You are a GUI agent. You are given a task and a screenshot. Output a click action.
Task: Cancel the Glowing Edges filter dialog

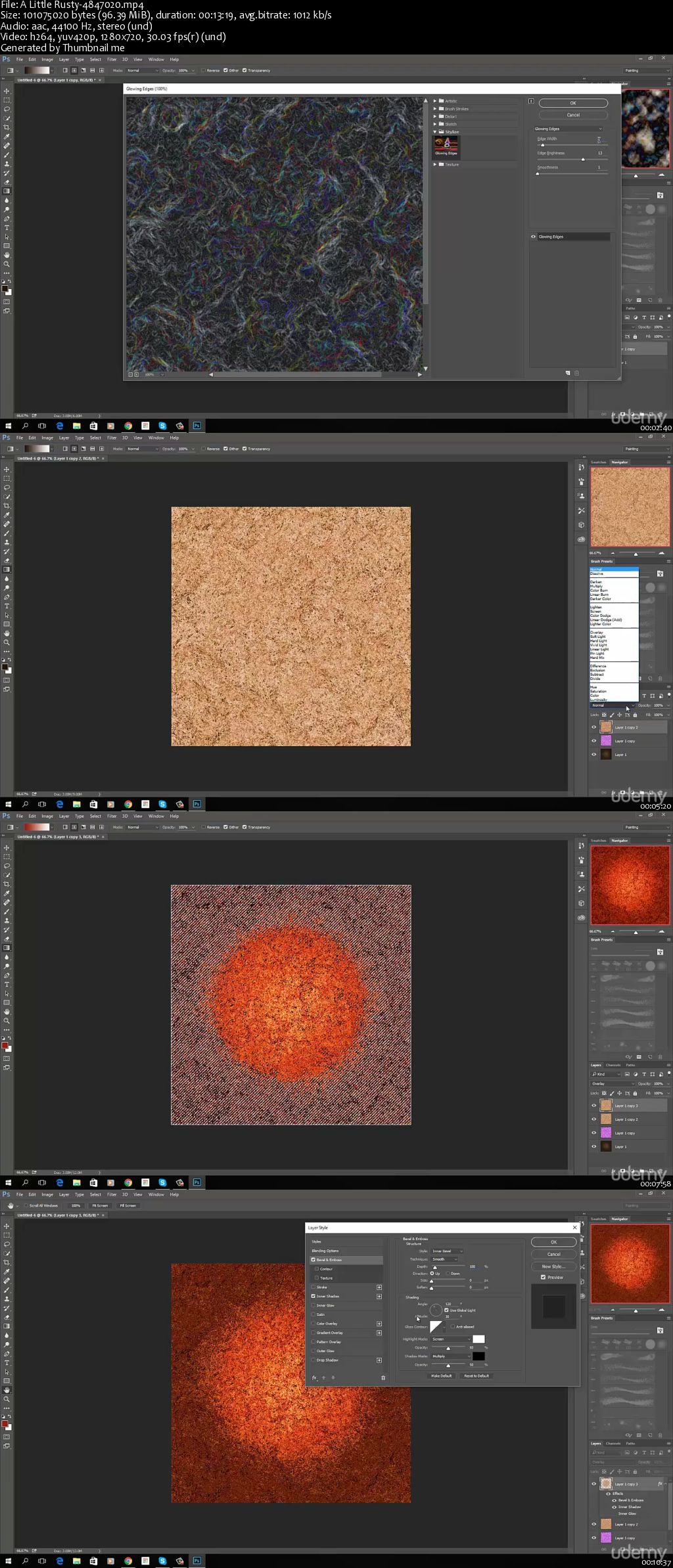[573, 115]
